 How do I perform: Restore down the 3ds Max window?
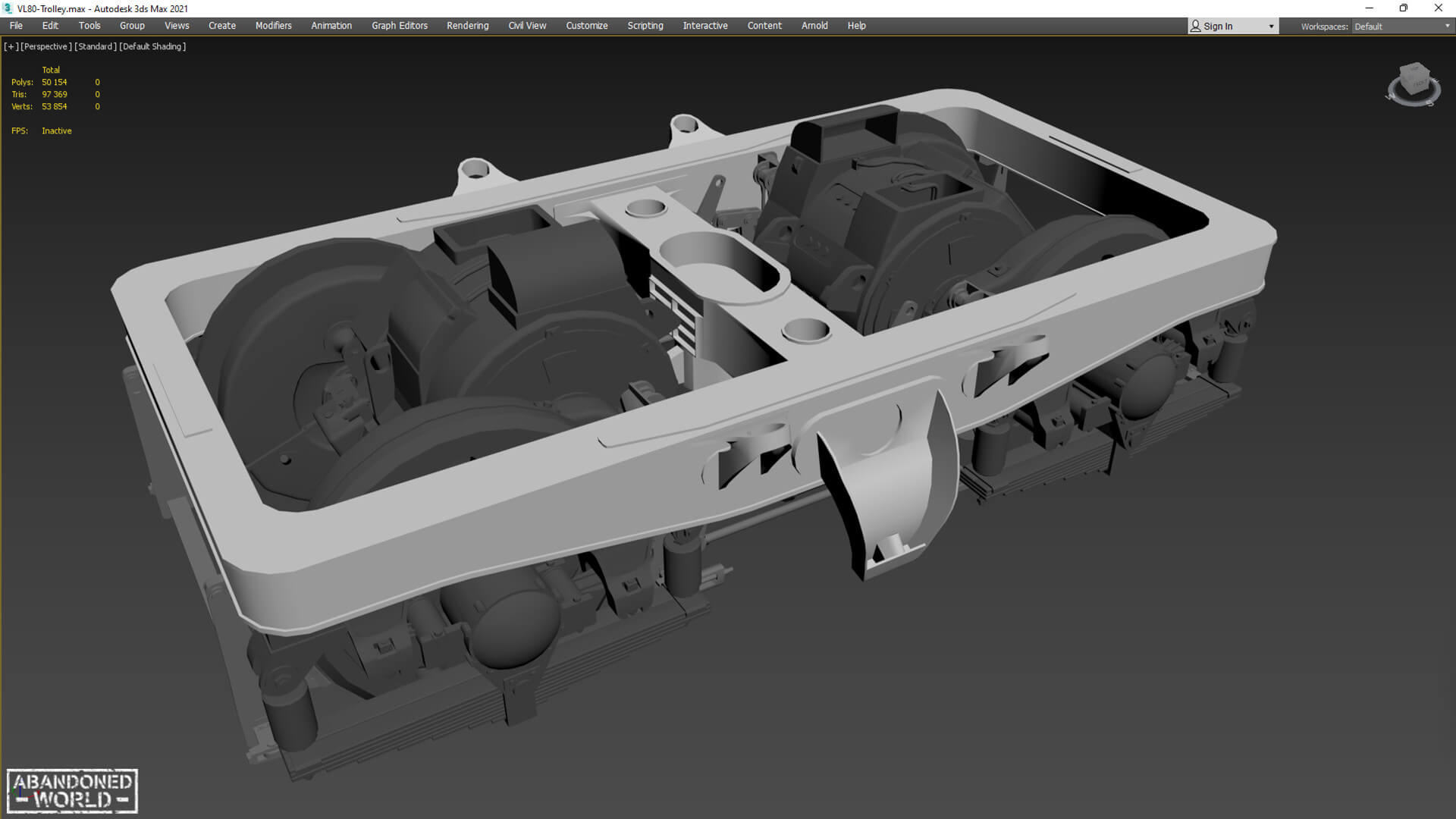(1403, 8)
